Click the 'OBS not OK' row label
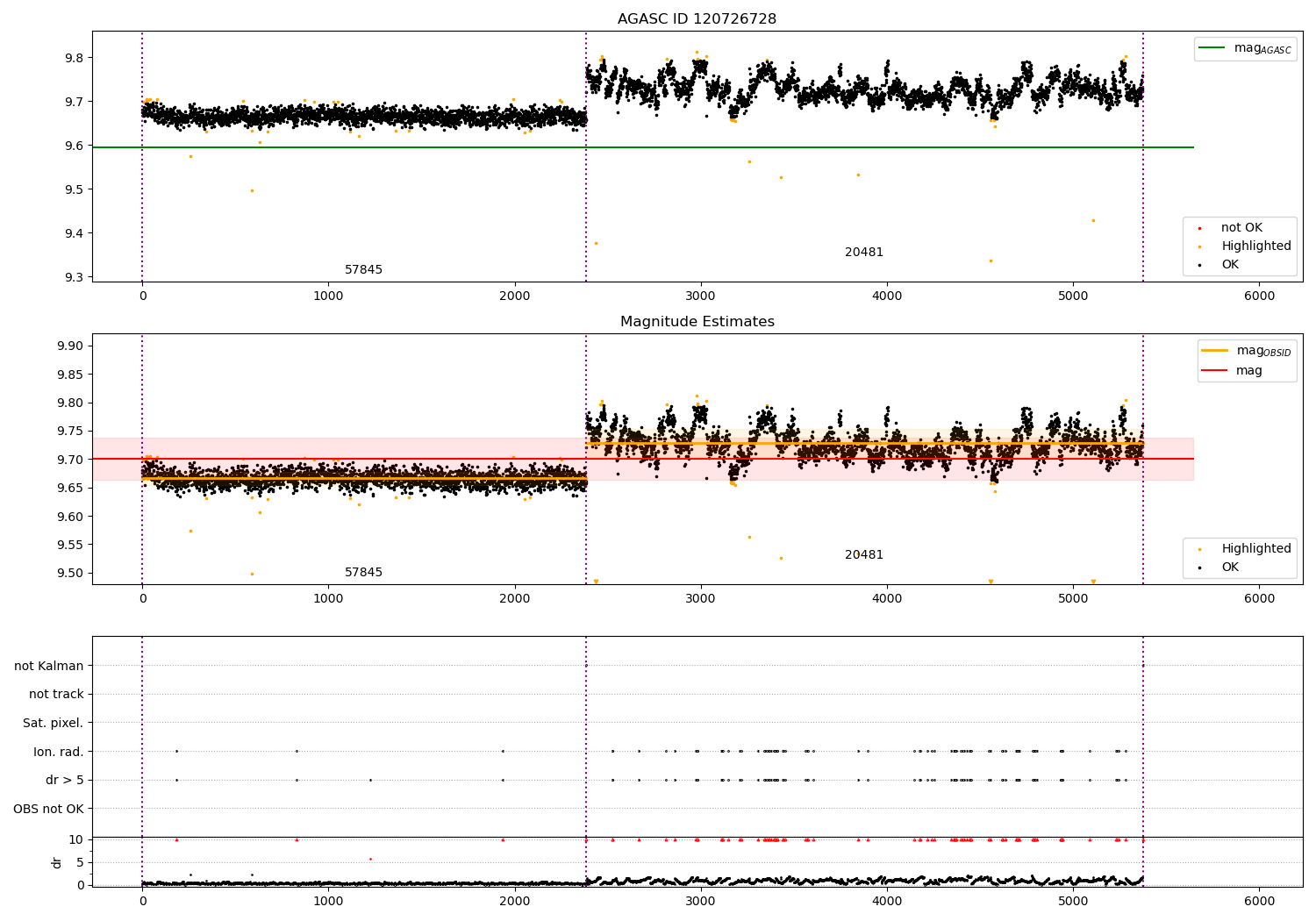The width and height of the screenshot is (1316, 921). coord(49,809)
